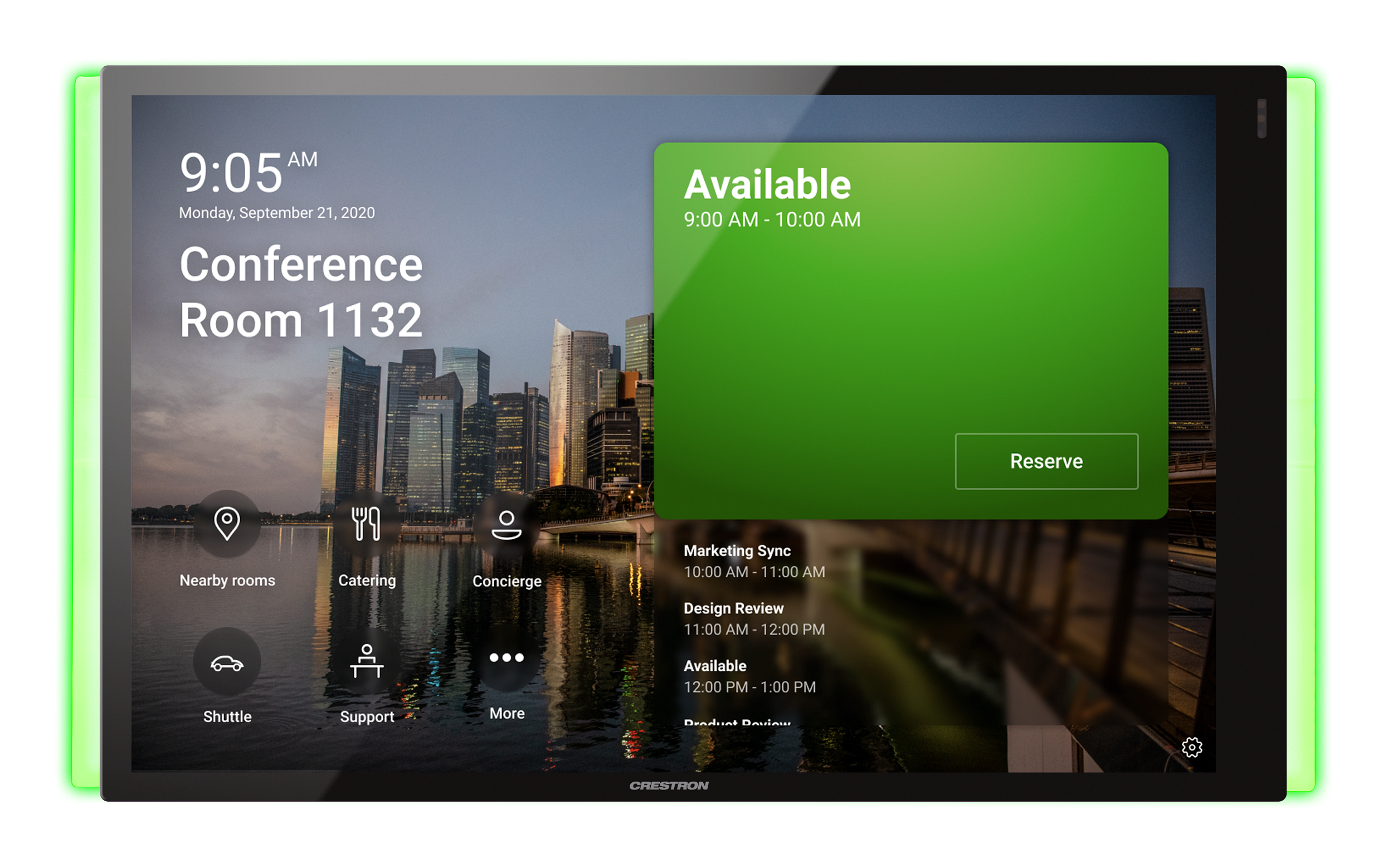Tap the Catering fork and knife icon
1393x868 pixels.
tap(366, 523)
